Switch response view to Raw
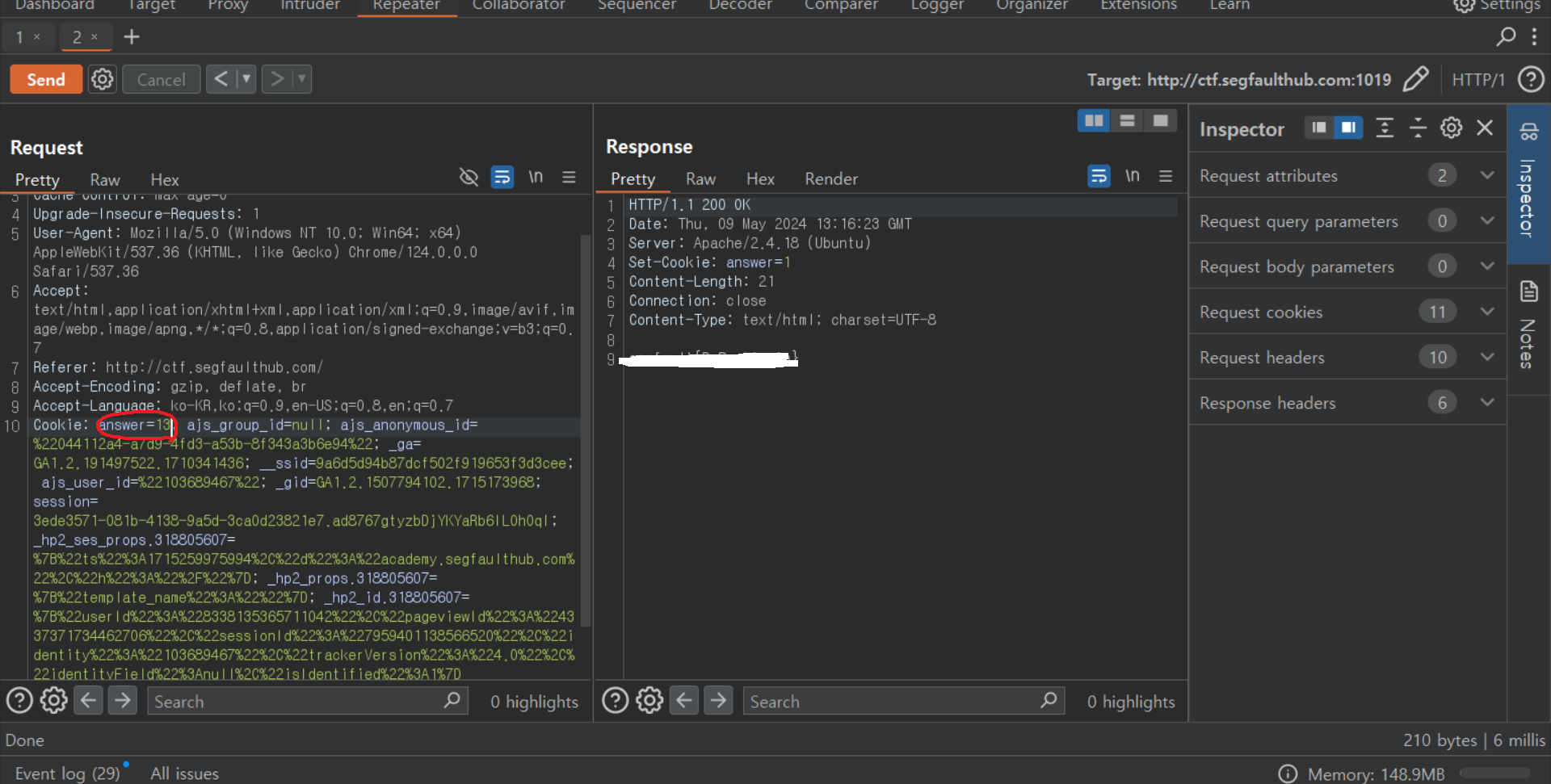This screenshot has width=1551, height=784. click(700, 178)
